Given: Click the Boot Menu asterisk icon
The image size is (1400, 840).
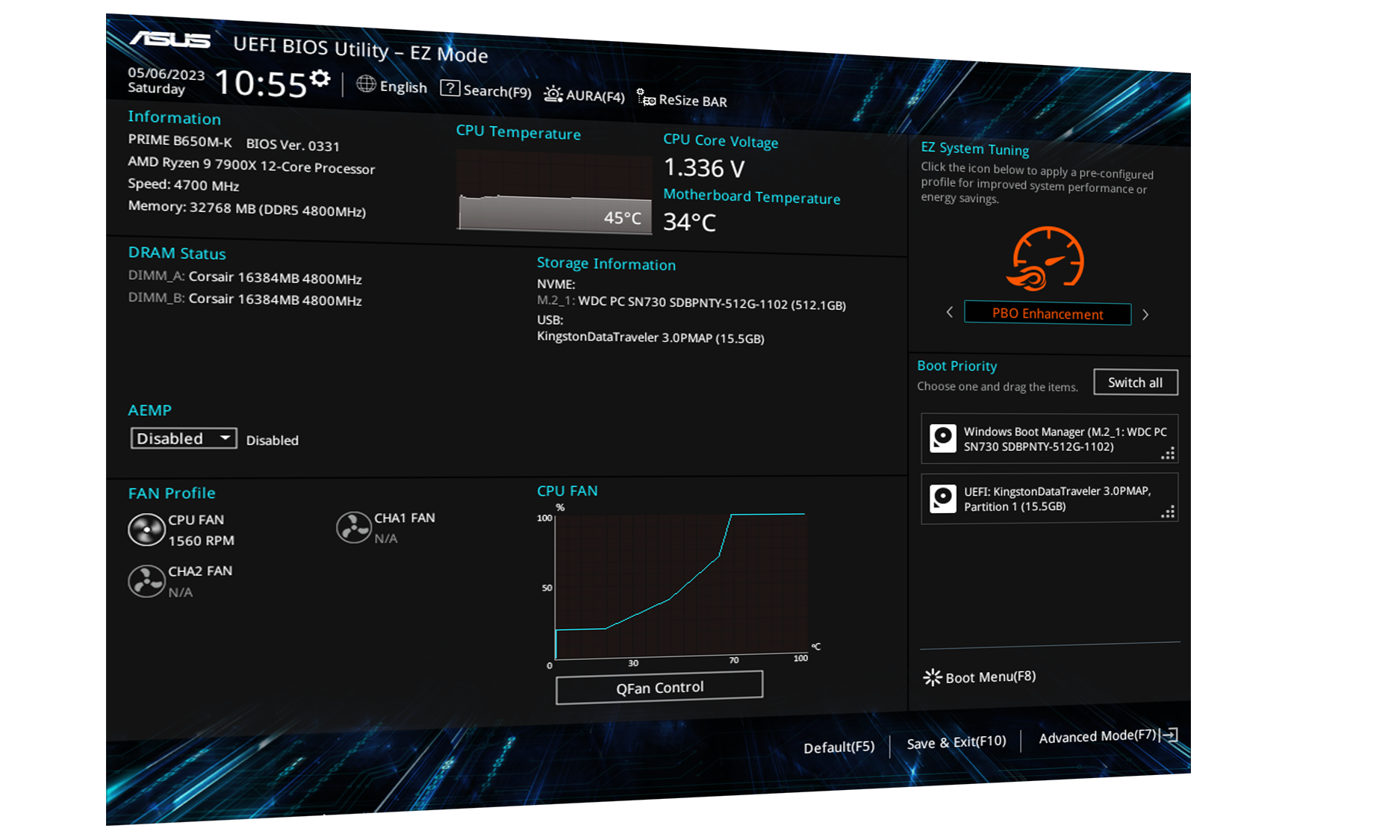Looking at the screenshot, I should 933,677.
